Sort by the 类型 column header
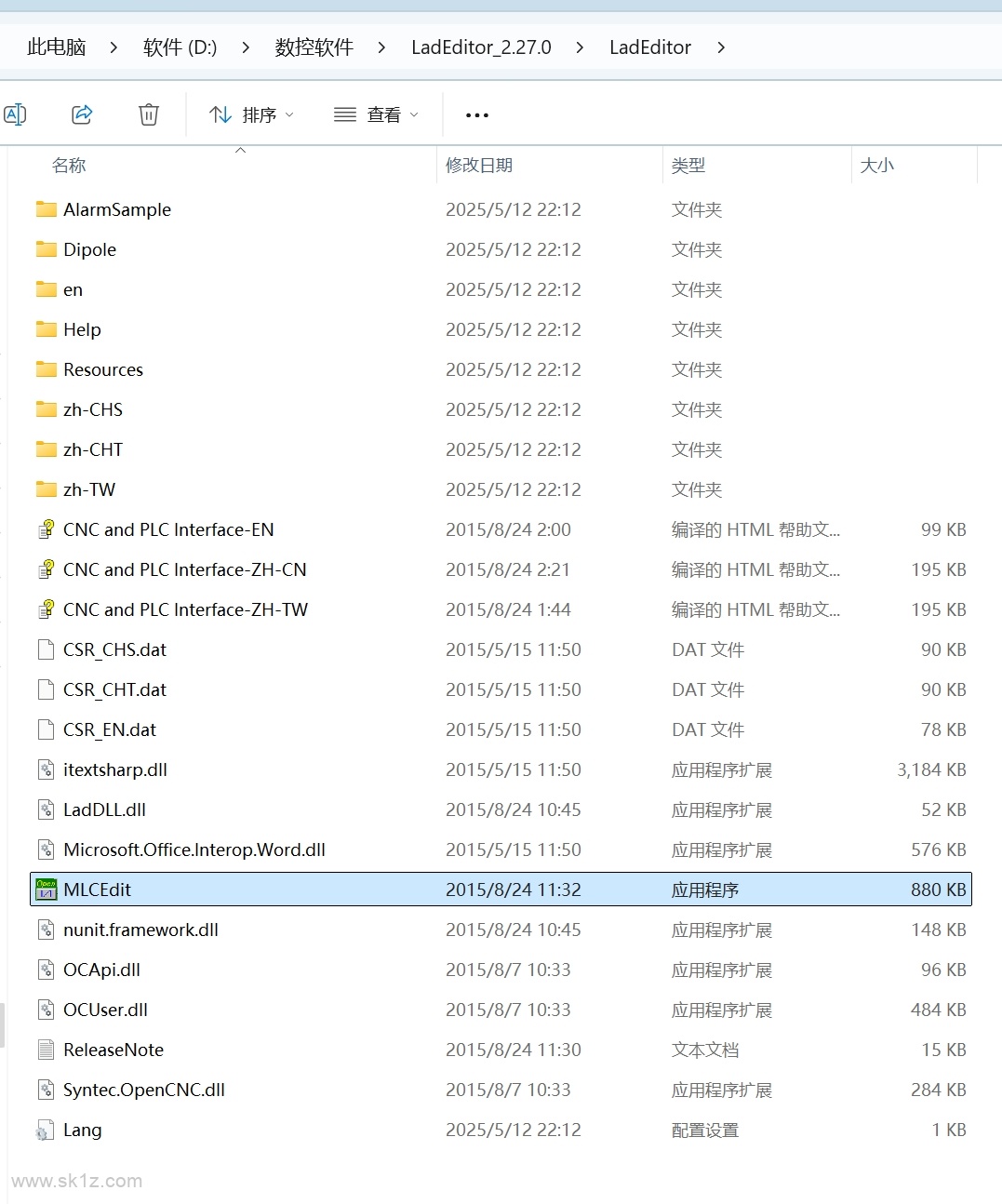Image resolution: width=1002 pixels, height=1204 pixels. click(688, 166)
